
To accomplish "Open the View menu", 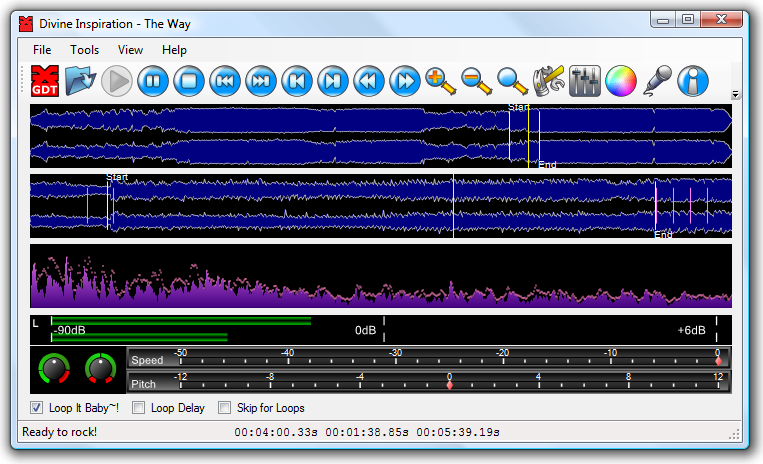I will [x=130, y=50].
